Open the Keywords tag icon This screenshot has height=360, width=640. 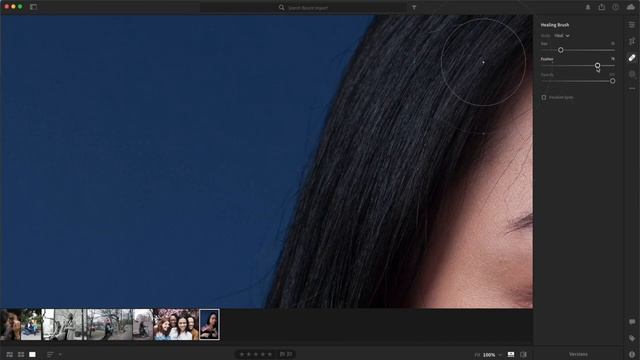pos(632,338)
